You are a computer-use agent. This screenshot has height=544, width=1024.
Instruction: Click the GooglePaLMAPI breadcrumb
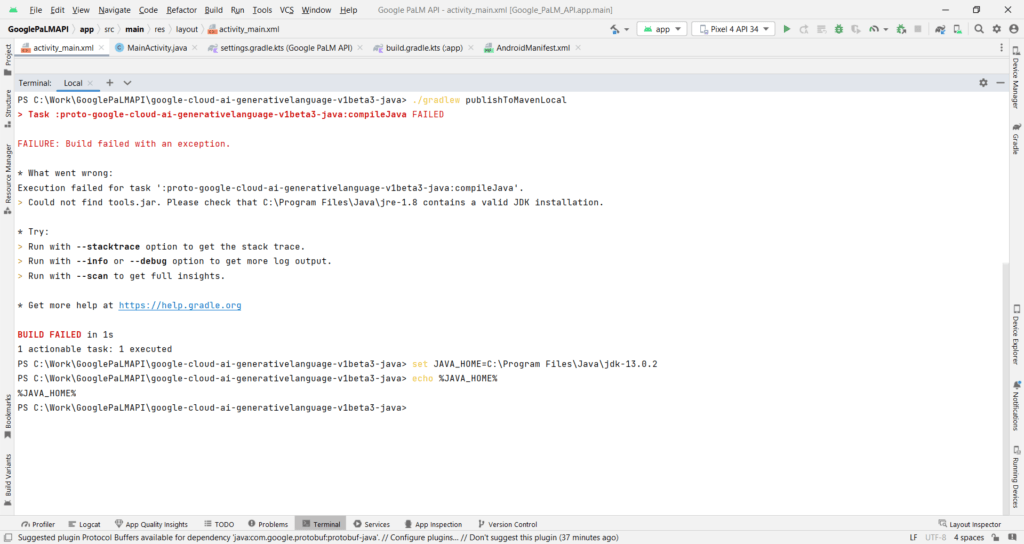coord(38,29)
